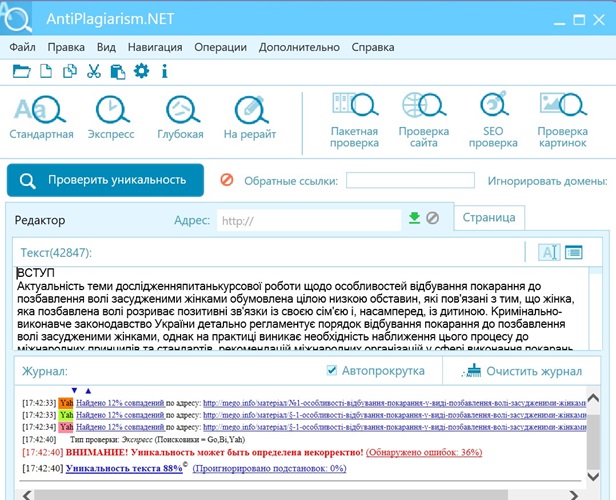Image resolution: width=616 pixels, height=500 pixels.
Task: Paste text using the clipboard icon
Action: pyautogui.click(x=118, y=72)
